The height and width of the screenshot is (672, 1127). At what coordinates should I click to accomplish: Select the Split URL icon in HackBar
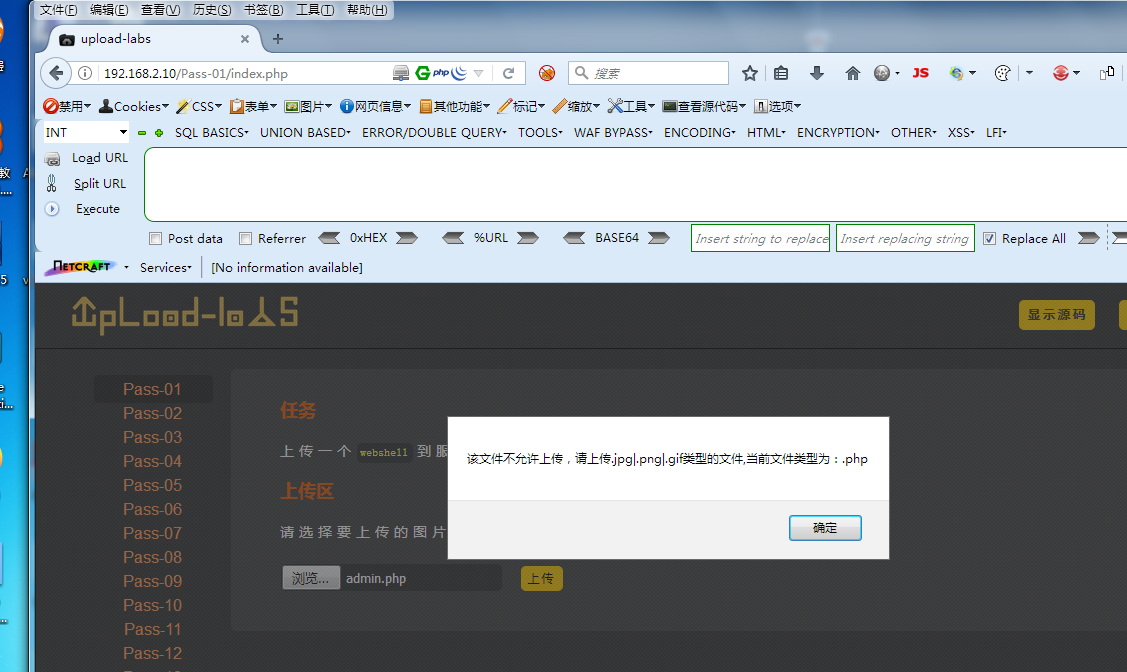click(x=53, y=183)
